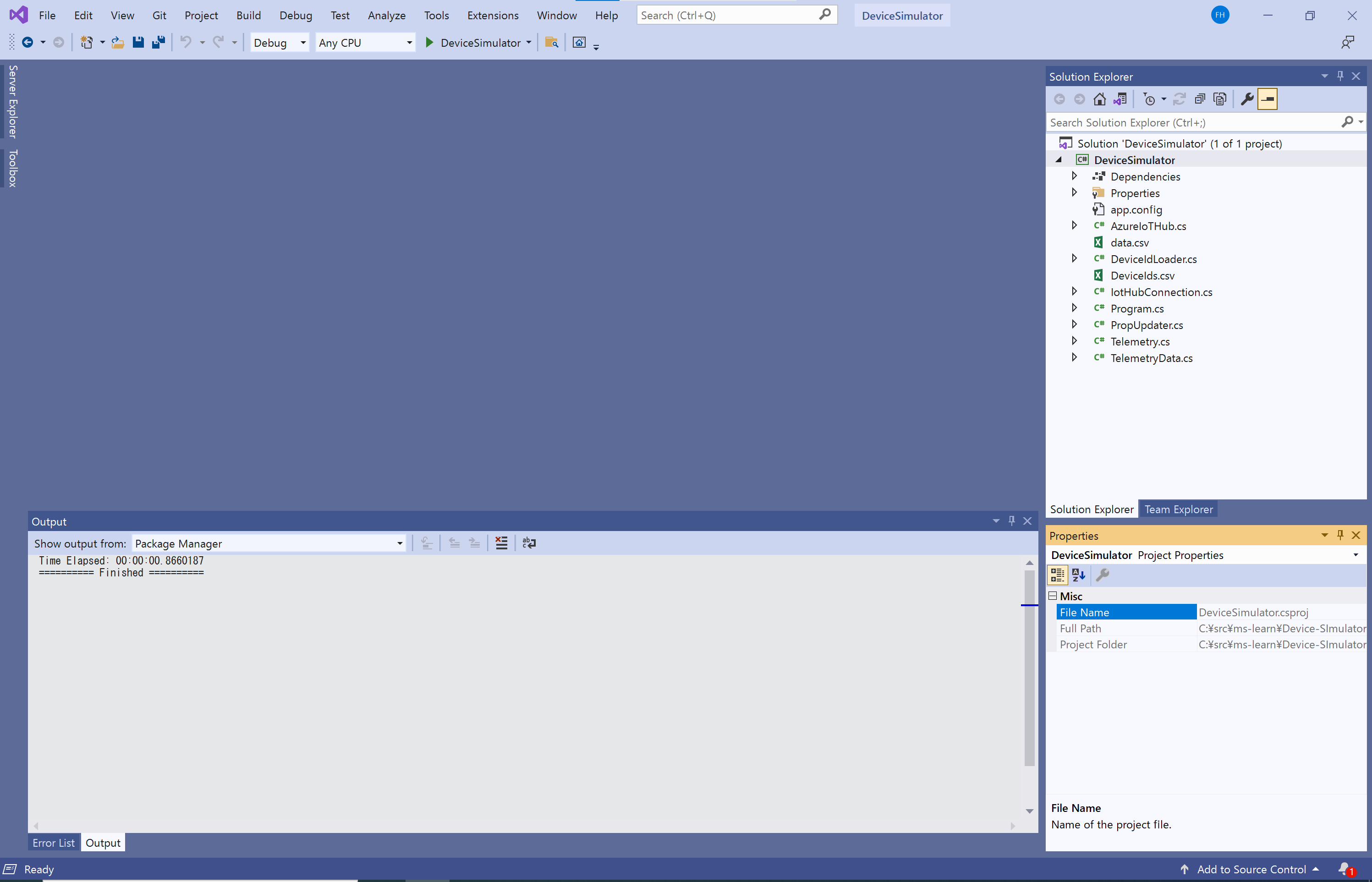
Task: Click the Find in Files folder-search icon
Action: 551,42
